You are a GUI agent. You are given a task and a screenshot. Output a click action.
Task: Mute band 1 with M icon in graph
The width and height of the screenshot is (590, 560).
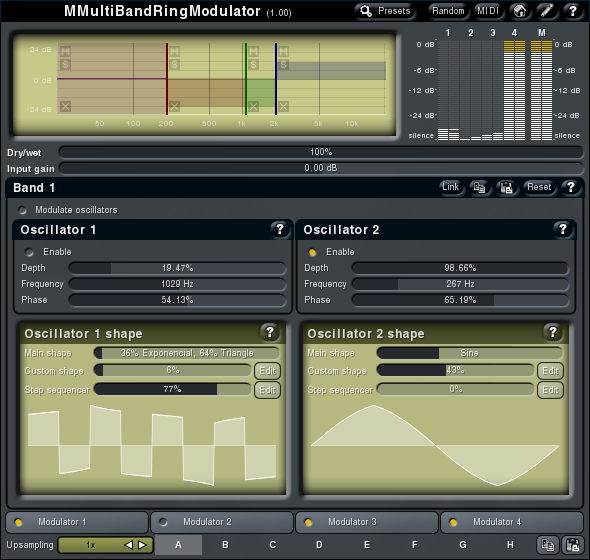(65, 51)
